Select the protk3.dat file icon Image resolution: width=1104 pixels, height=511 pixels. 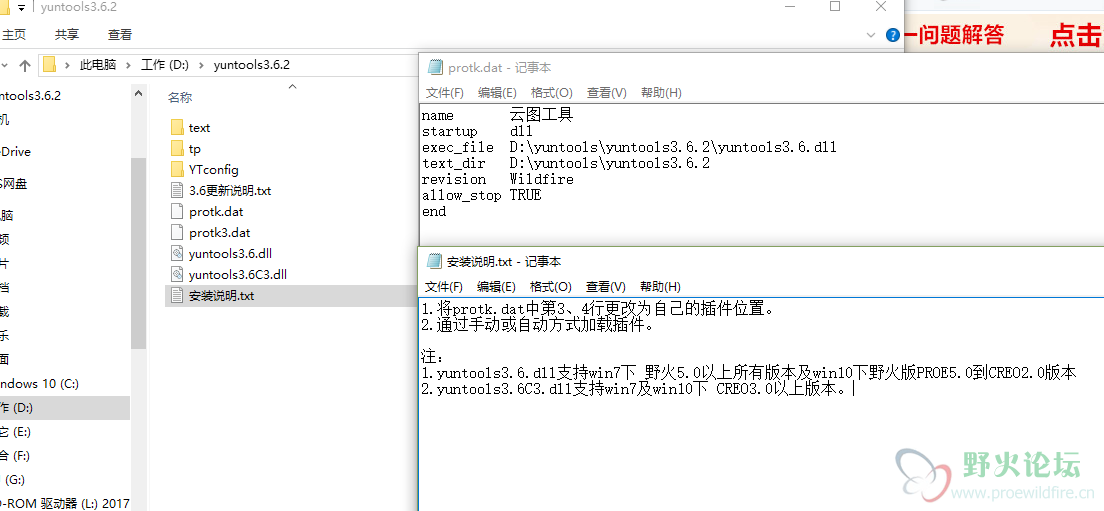click(x=177, y=232)
